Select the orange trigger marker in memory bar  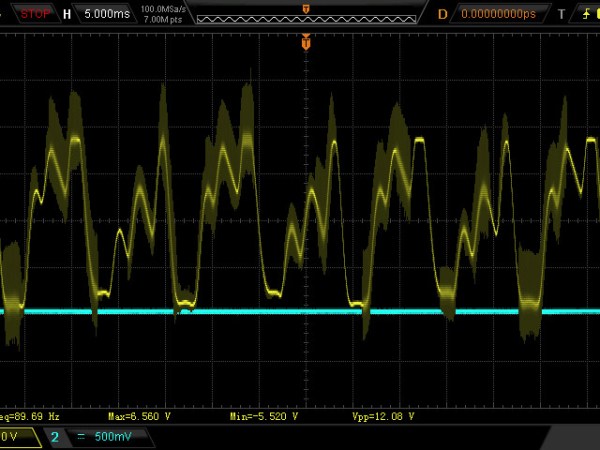click(306, 9)
